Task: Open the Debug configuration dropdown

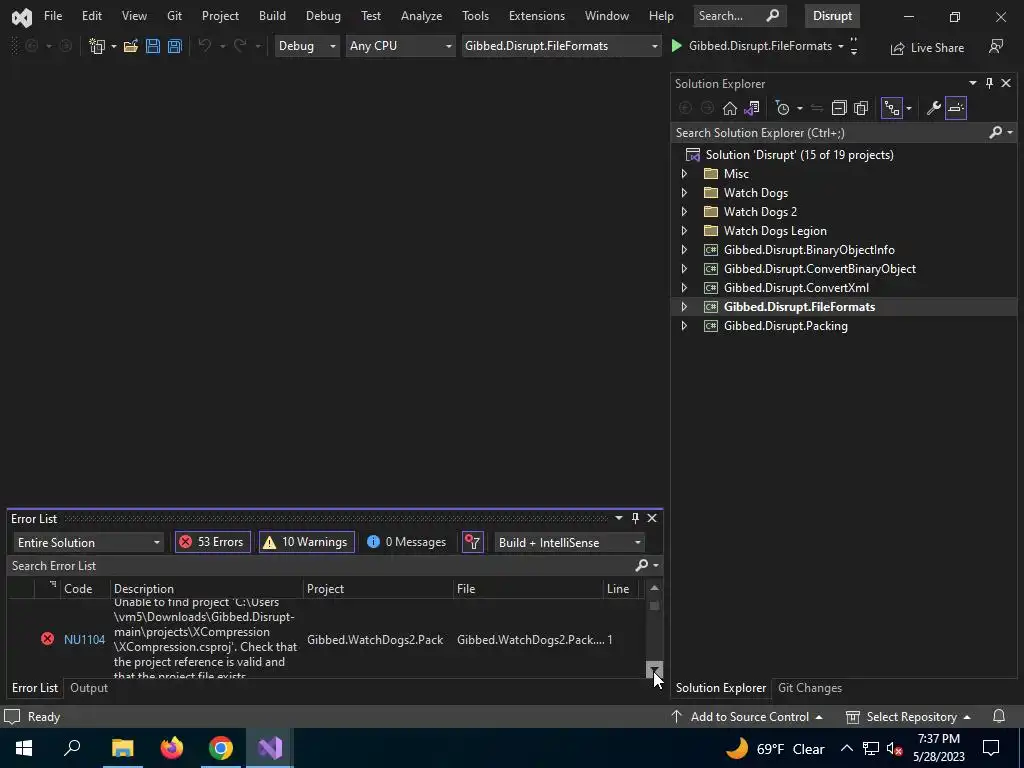Action: click(307, 46)
